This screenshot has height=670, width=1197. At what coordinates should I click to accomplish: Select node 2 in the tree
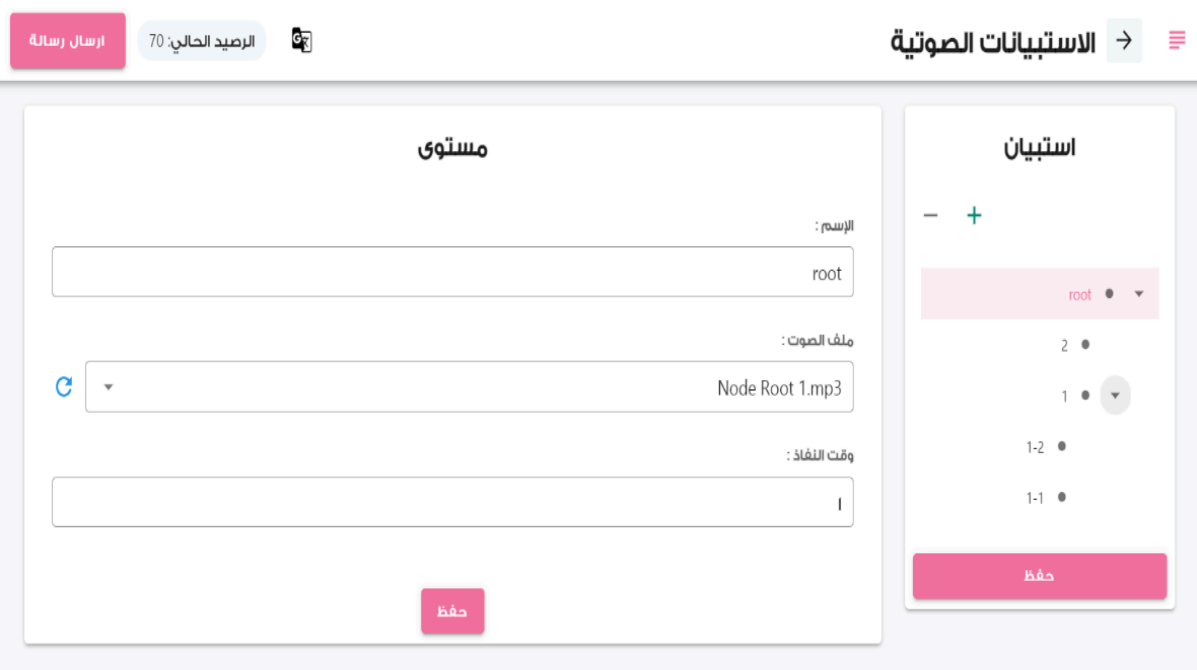[x=1065, y=345]
